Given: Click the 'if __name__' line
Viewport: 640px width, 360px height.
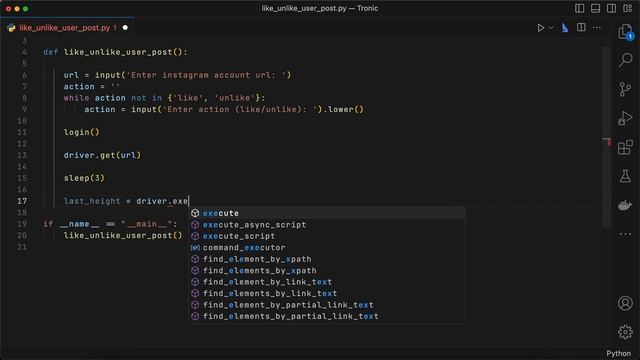Looking at the screenshot, I should point(110,224).
